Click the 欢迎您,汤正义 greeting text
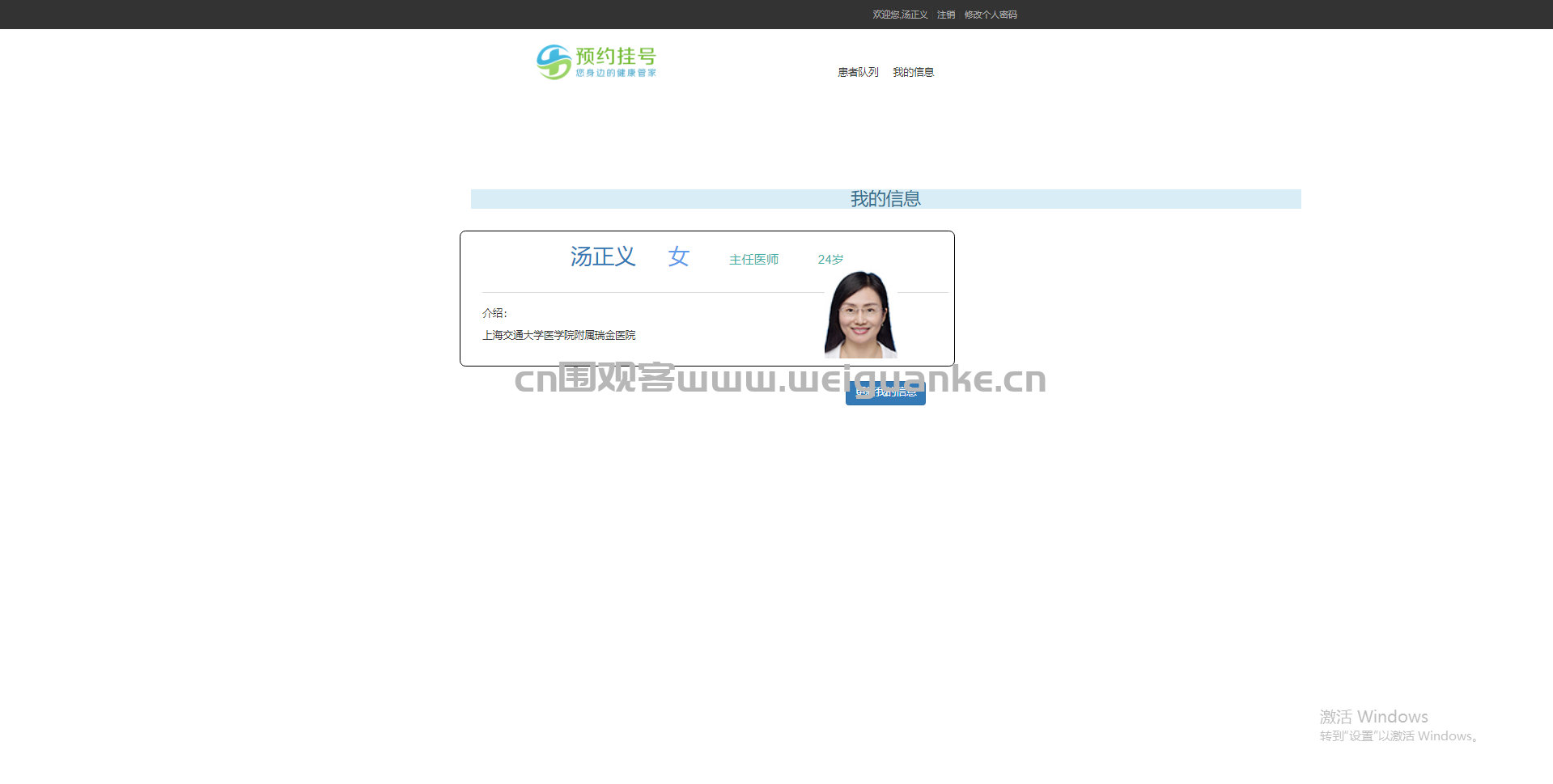The height and width of the screenshot is (784, 1553). (x=900, y=15)
